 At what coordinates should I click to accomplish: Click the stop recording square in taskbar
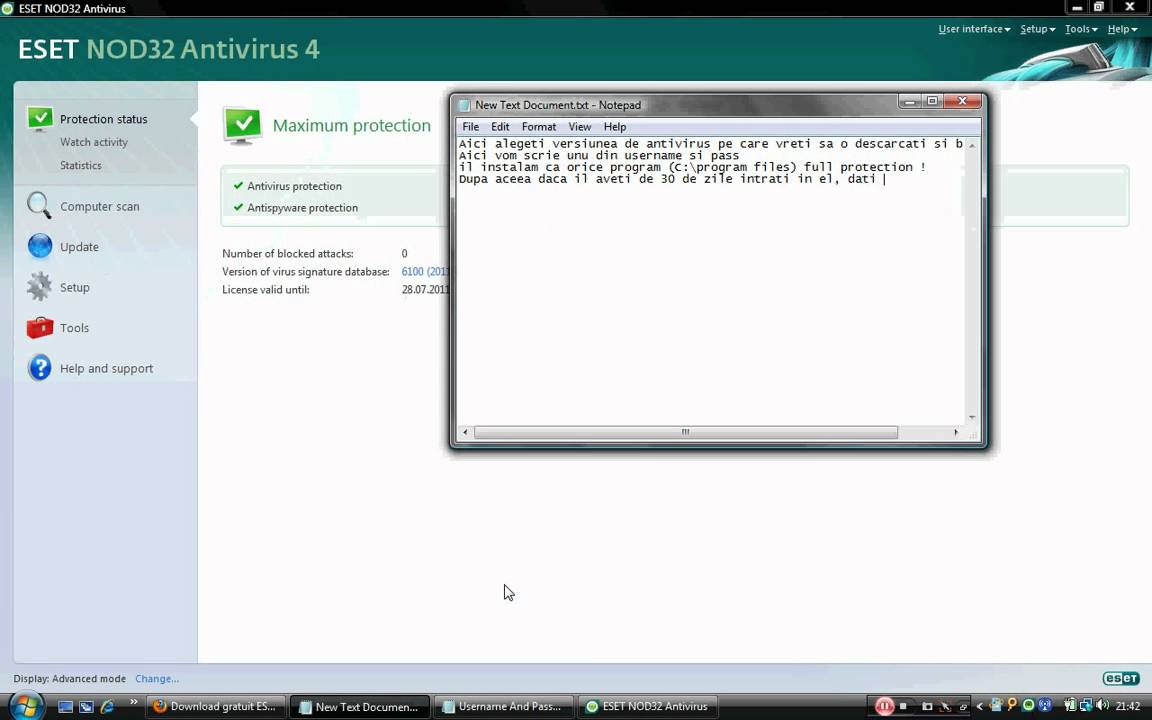coord(903,706)
